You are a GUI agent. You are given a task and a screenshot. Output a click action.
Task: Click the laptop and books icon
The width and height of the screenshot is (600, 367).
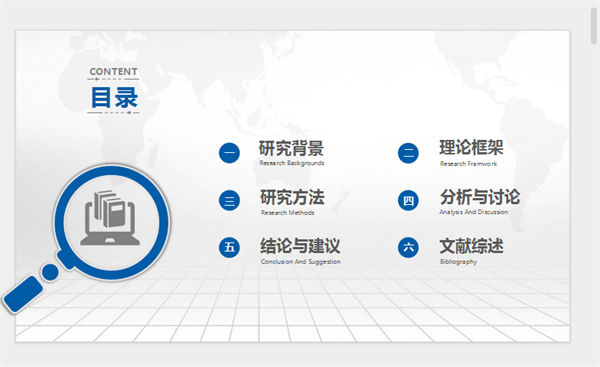[x=110, y=217]
